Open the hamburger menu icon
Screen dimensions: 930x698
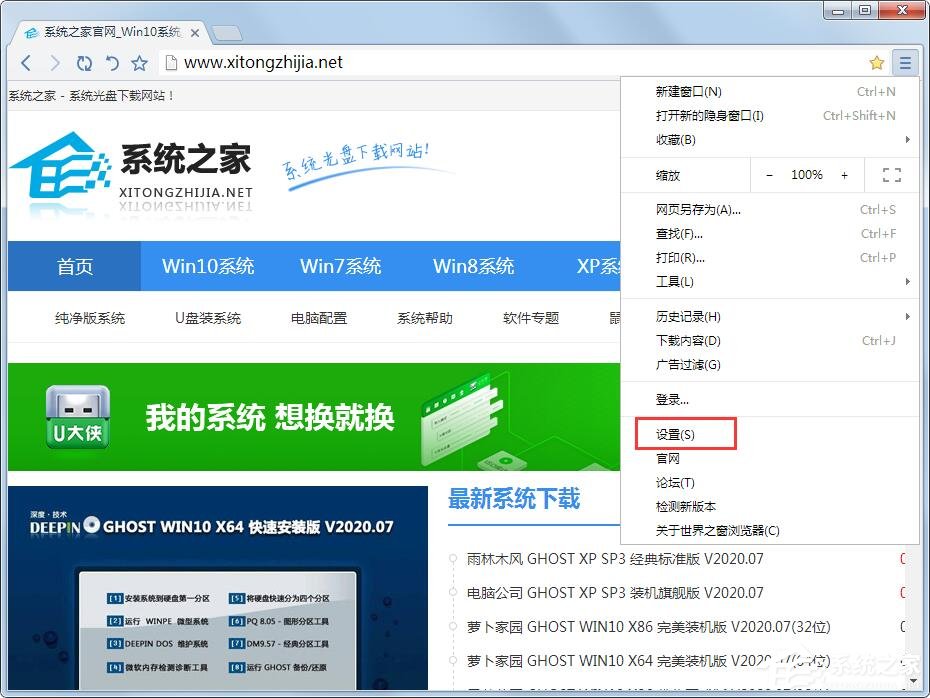pos(906,62)
